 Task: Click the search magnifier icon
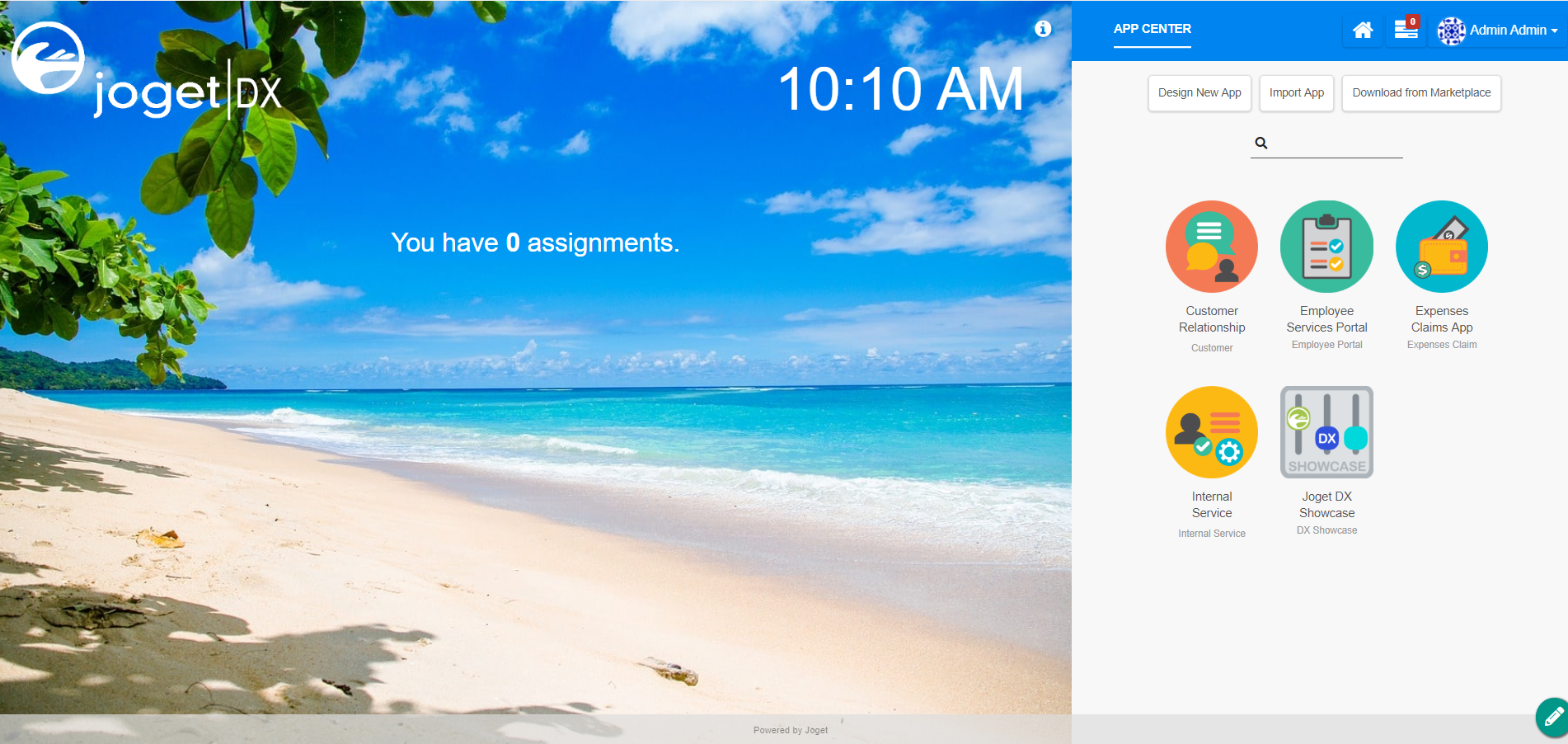(1261, 144)
